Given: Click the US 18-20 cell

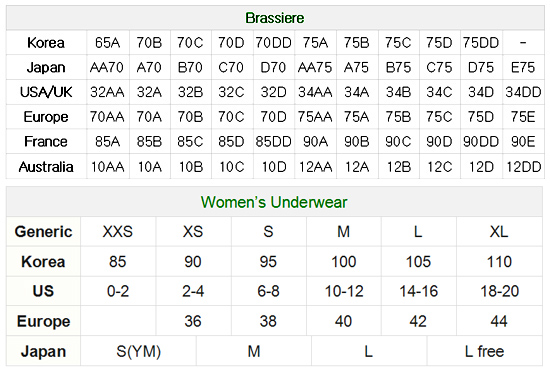Looking at the screenshot, I should coord(499,291).
